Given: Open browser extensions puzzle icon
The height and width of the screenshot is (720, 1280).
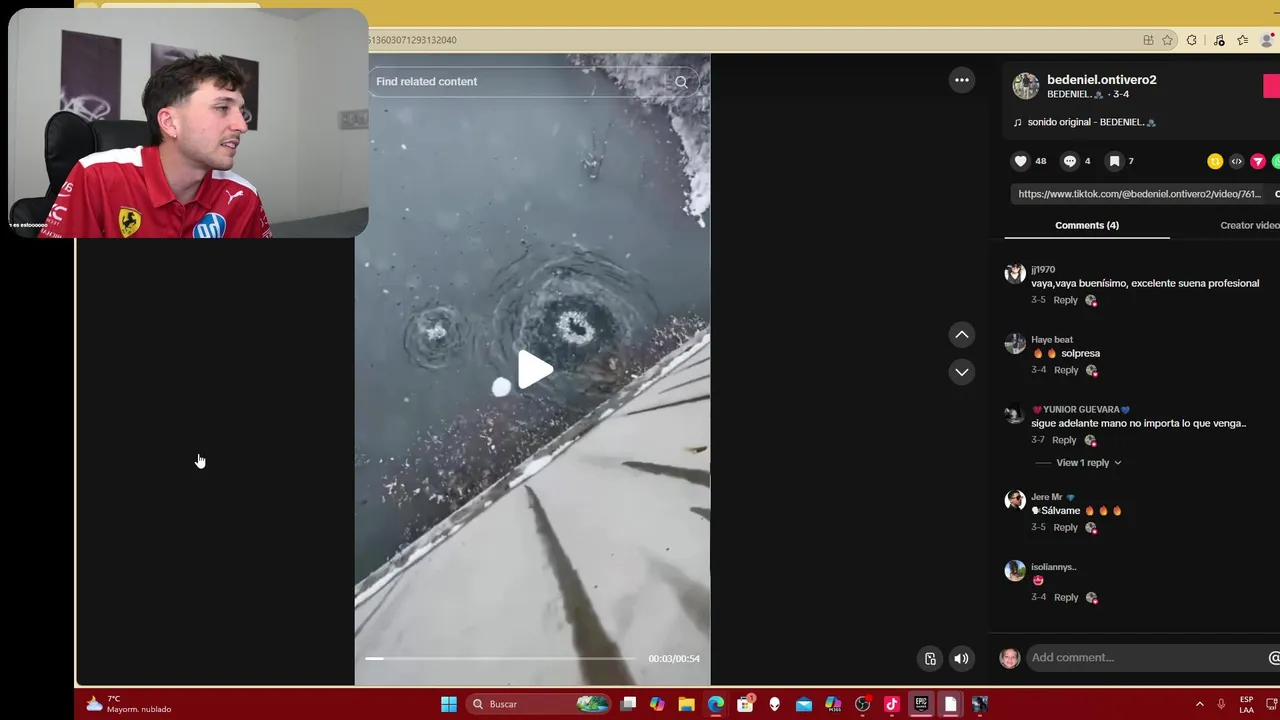Looking at the screenshot, I should pyautogui.click(x=1191, y=40).
